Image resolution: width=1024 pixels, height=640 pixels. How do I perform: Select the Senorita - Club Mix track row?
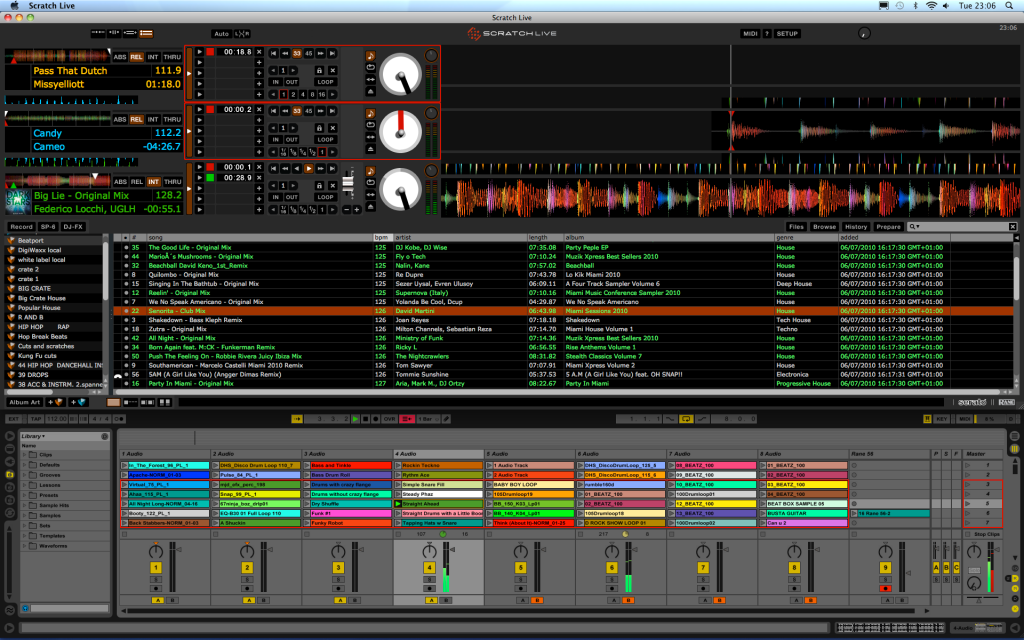coord(565,311)
